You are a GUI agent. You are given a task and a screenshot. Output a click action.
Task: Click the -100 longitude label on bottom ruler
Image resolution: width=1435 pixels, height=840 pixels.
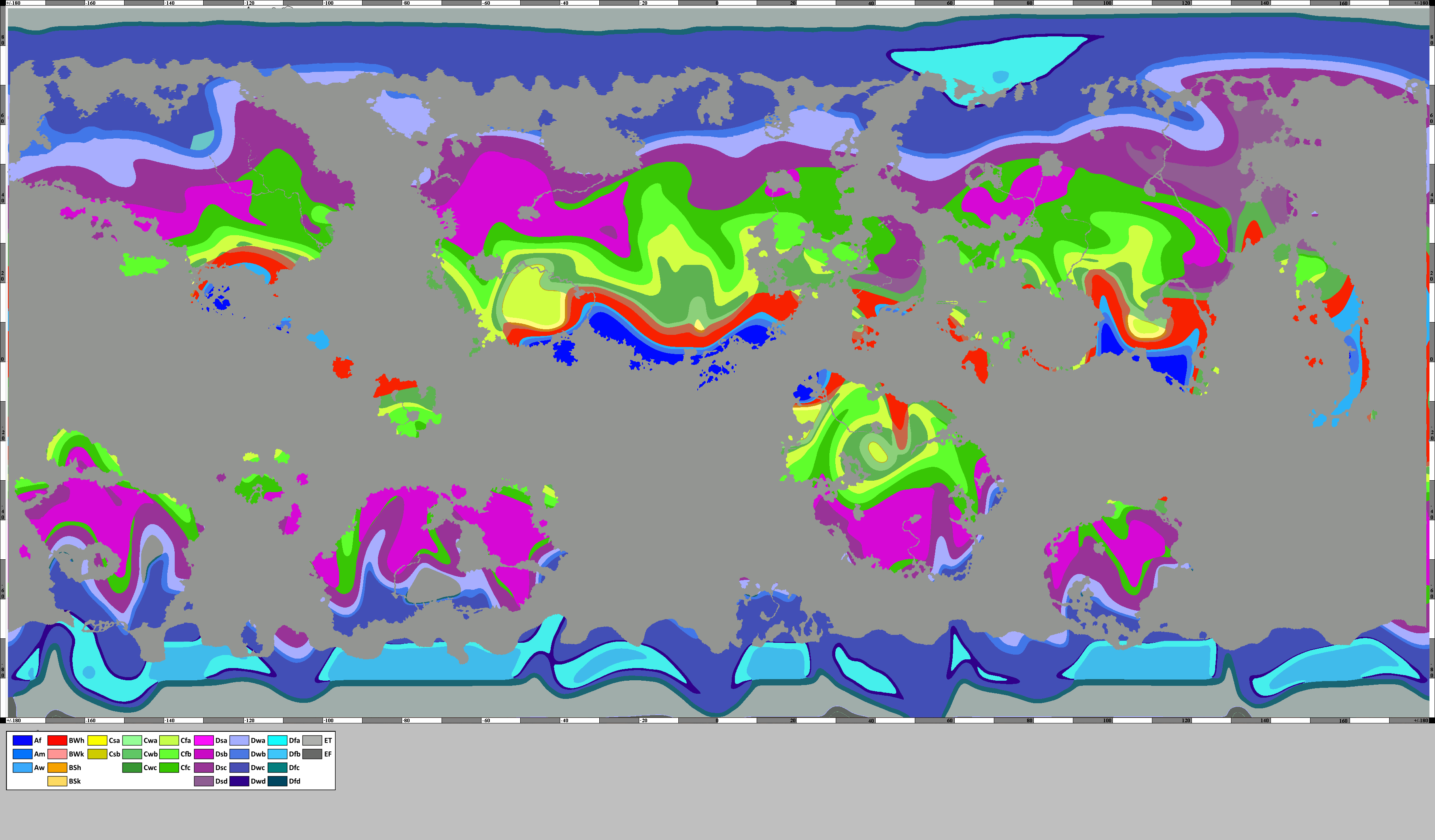(x=328, y=720)
